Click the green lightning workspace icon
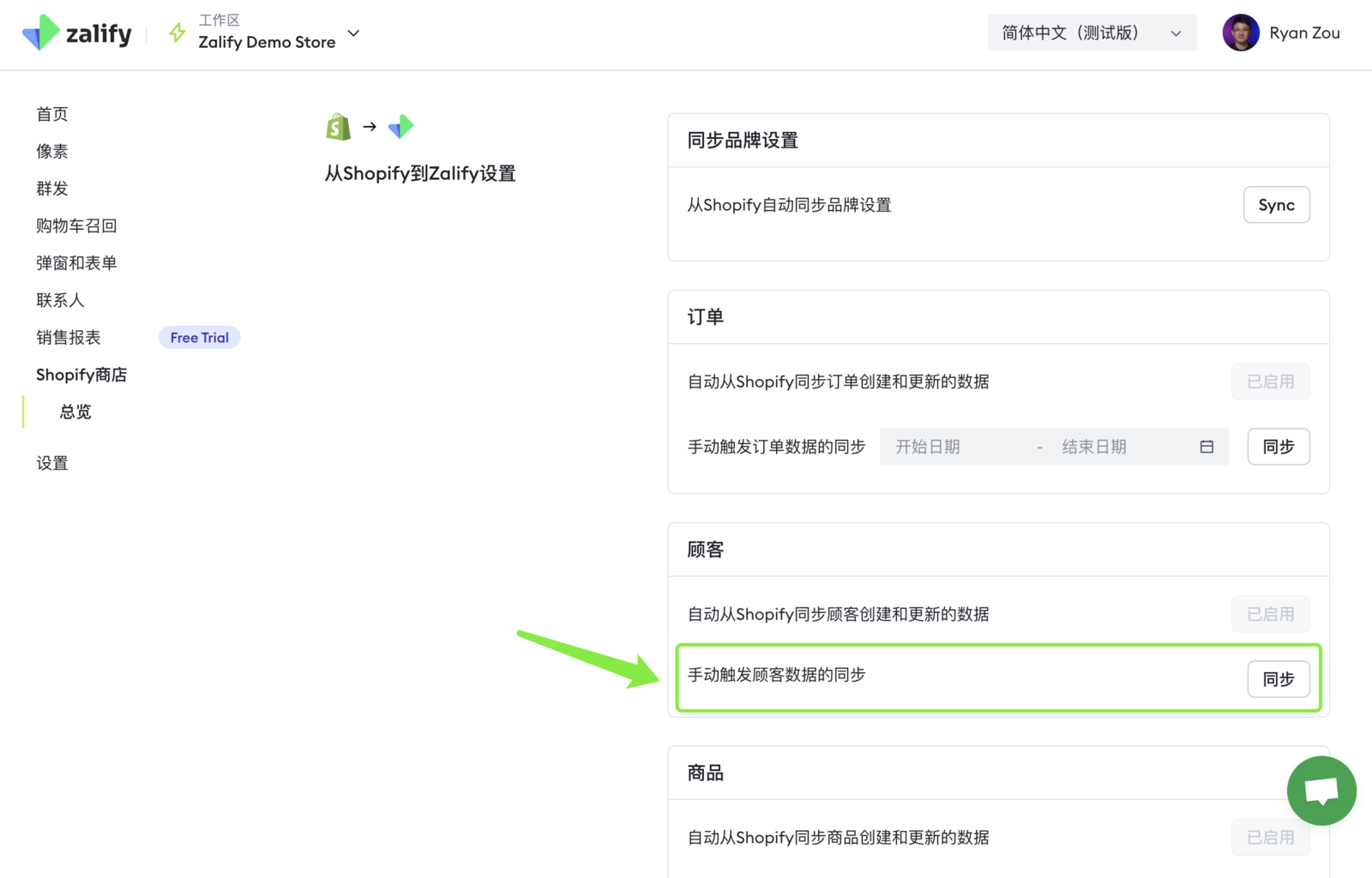Viewport: 1372px width, 878px height. tap(178, 33)
